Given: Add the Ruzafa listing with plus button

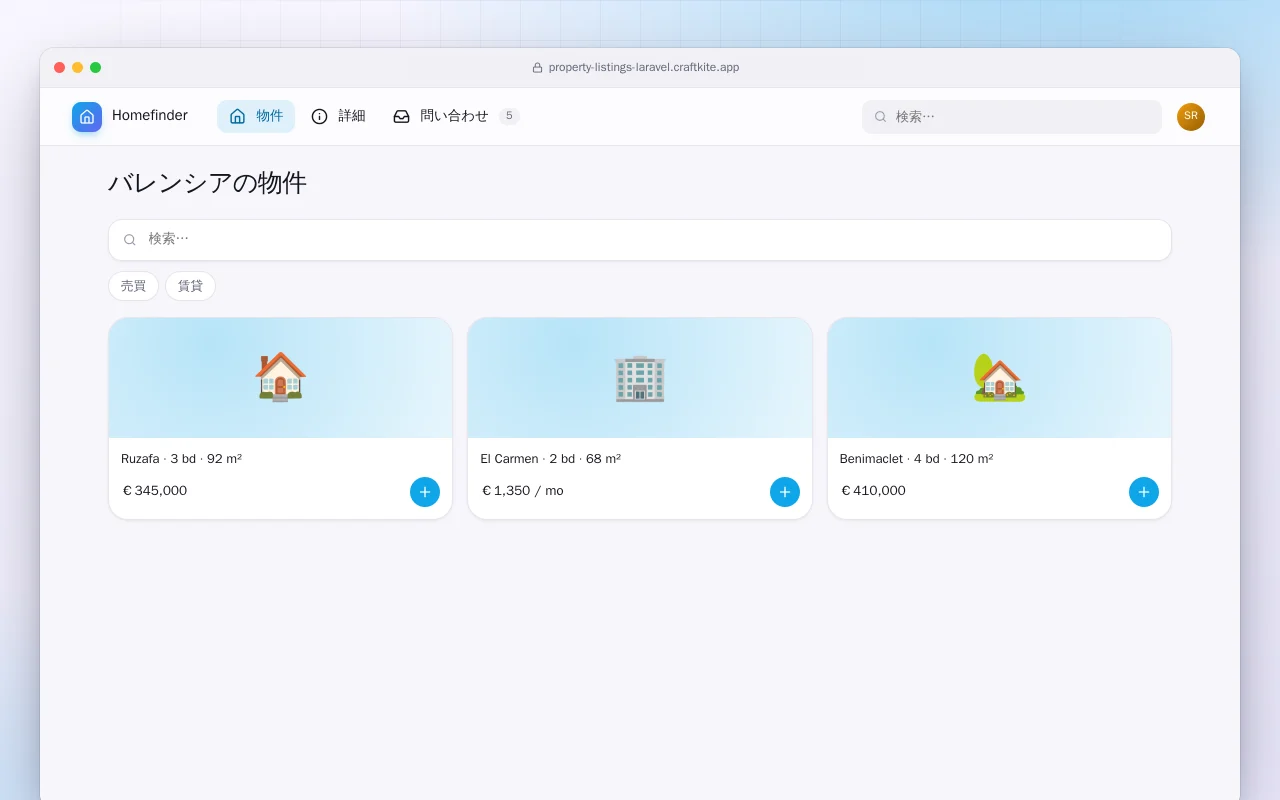Looking at the screenshot, I should tap(425, 492).
